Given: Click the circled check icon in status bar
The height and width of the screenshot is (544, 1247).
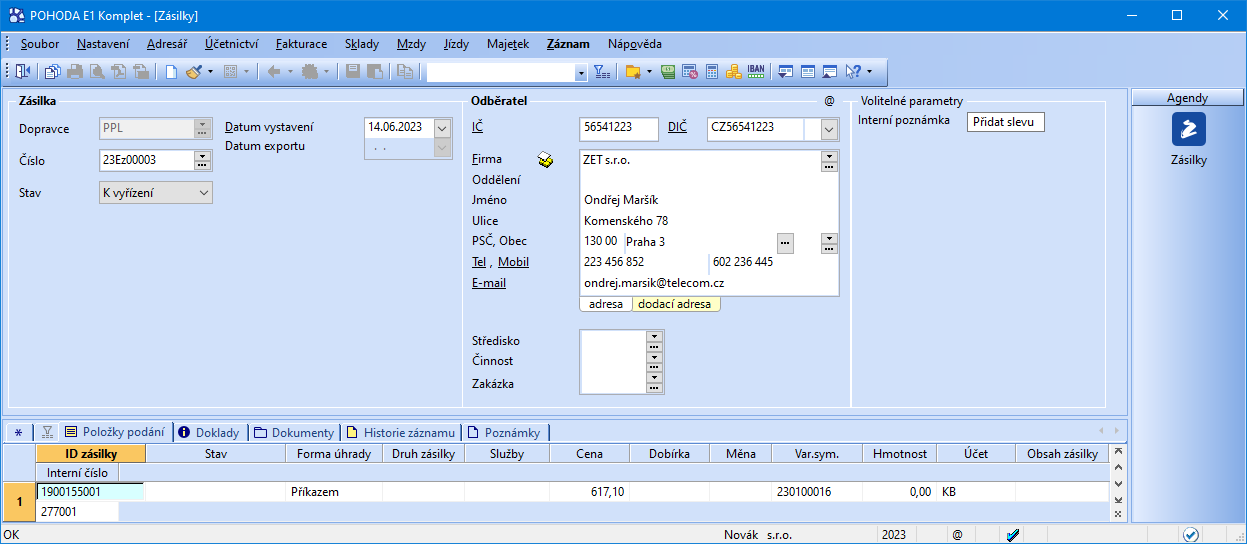Looking at the screenshot, I should point(1190,535).
